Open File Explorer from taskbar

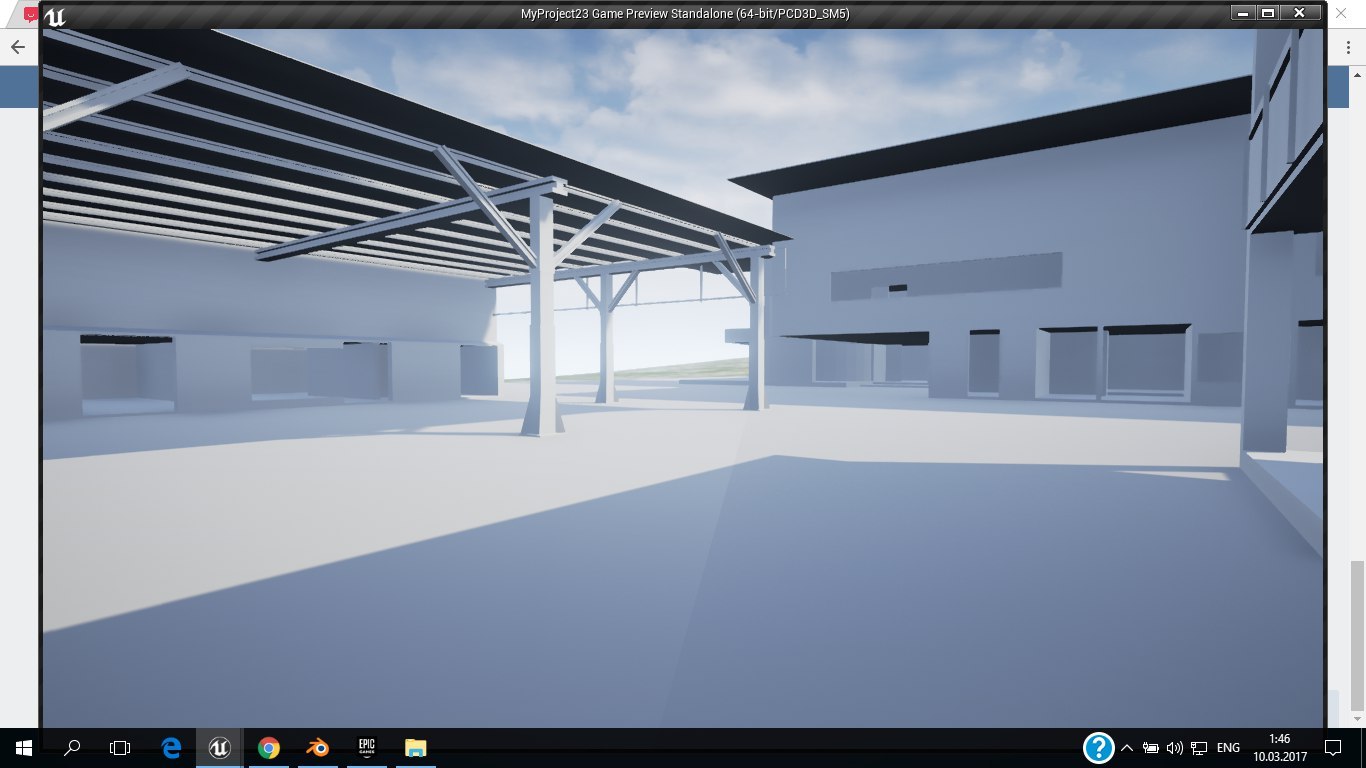tap(415, 747)
